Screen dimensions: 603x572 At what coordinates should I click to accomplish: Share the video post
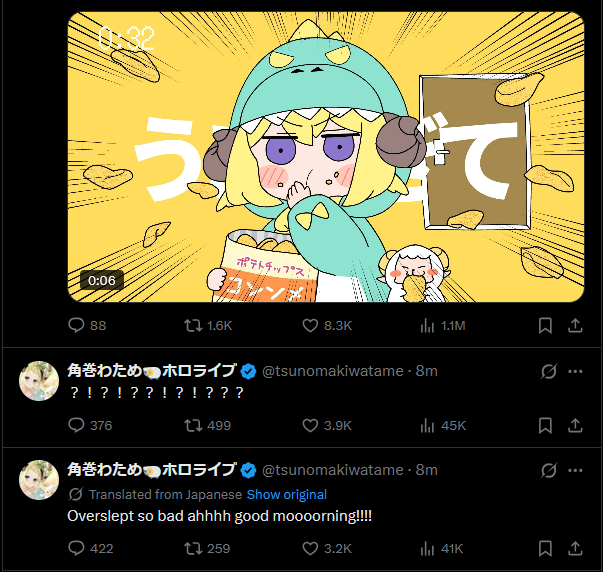tap(575, 325)
